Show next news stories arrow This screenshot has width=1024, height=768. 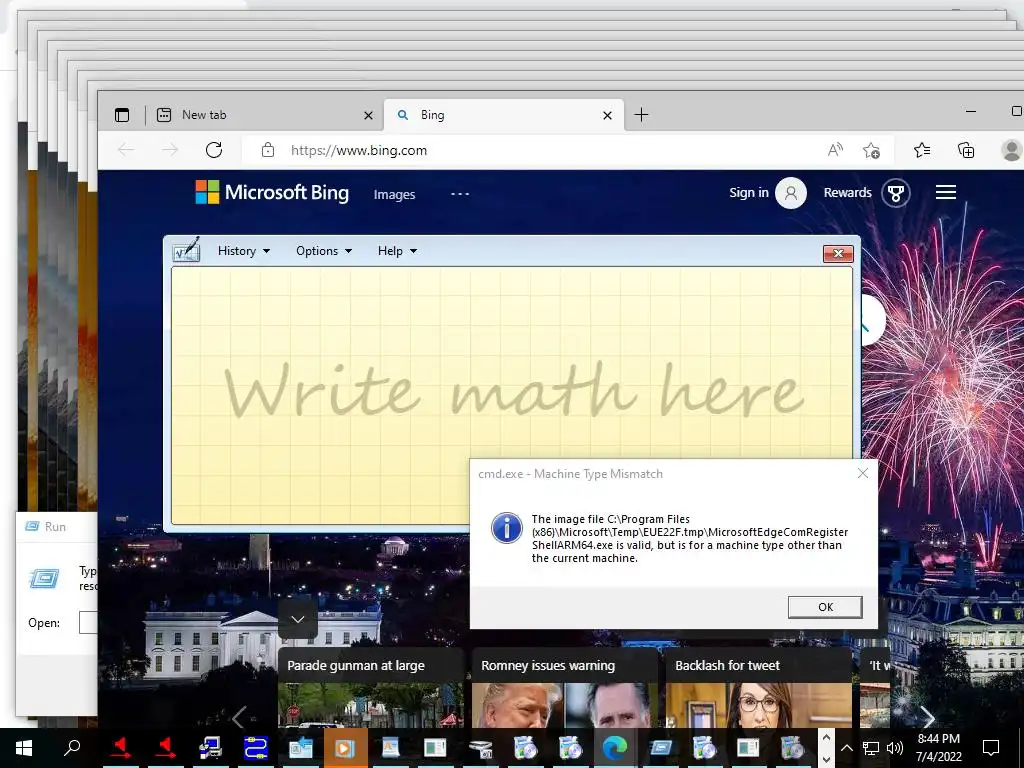pyautogui.click(x=928, y=718)
